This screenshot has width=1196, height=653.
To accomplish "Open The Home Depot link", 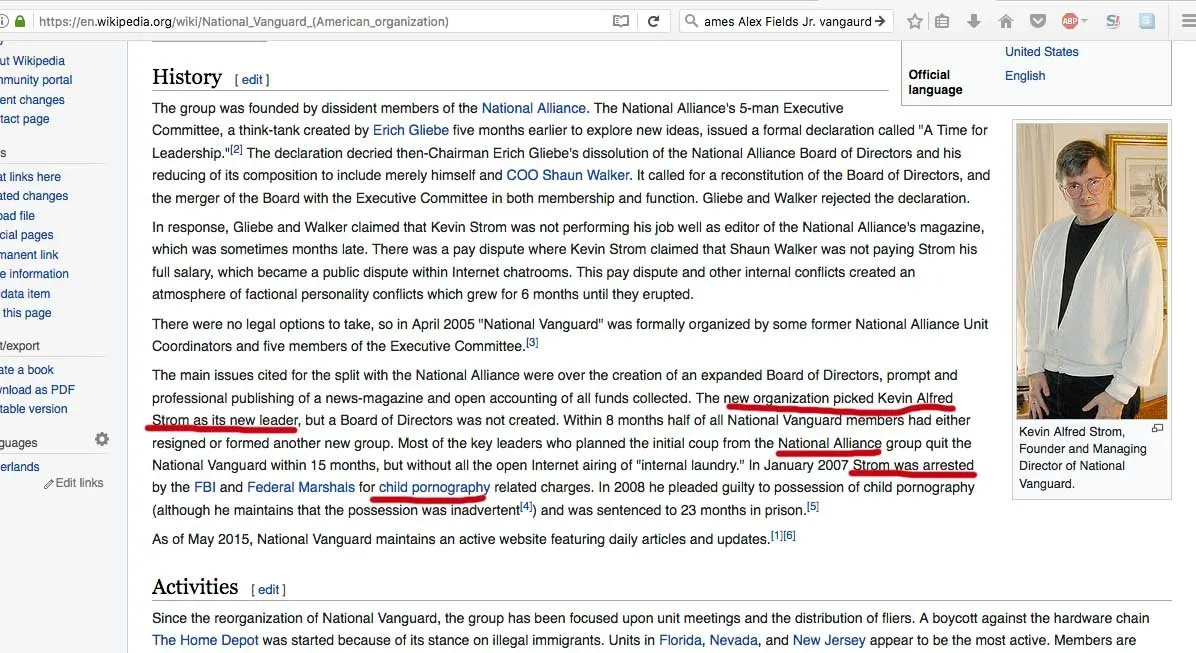I will 204,641.
